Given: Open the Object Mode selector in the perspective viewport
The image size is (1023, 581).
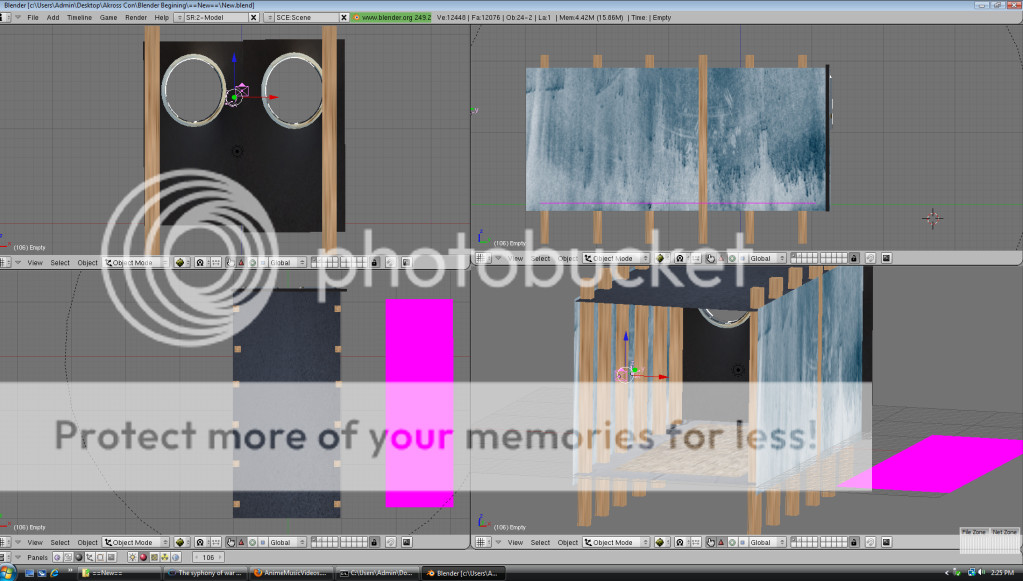Looking at the screenshot, I should 616,542.
